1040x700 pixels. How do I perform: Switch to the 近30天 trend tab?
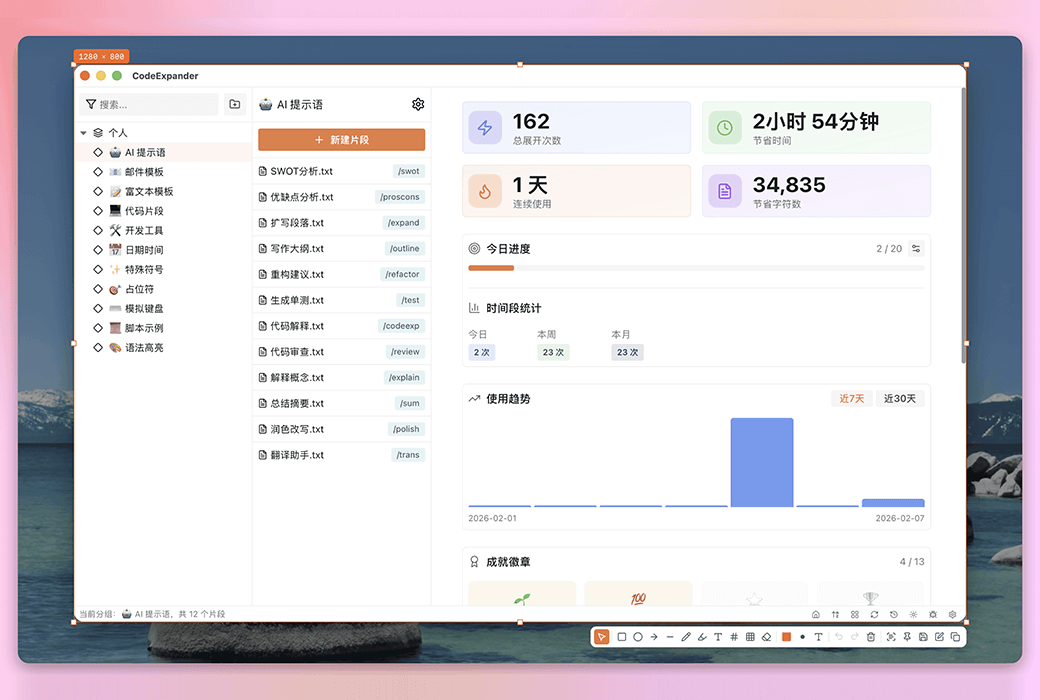[898, 398]
